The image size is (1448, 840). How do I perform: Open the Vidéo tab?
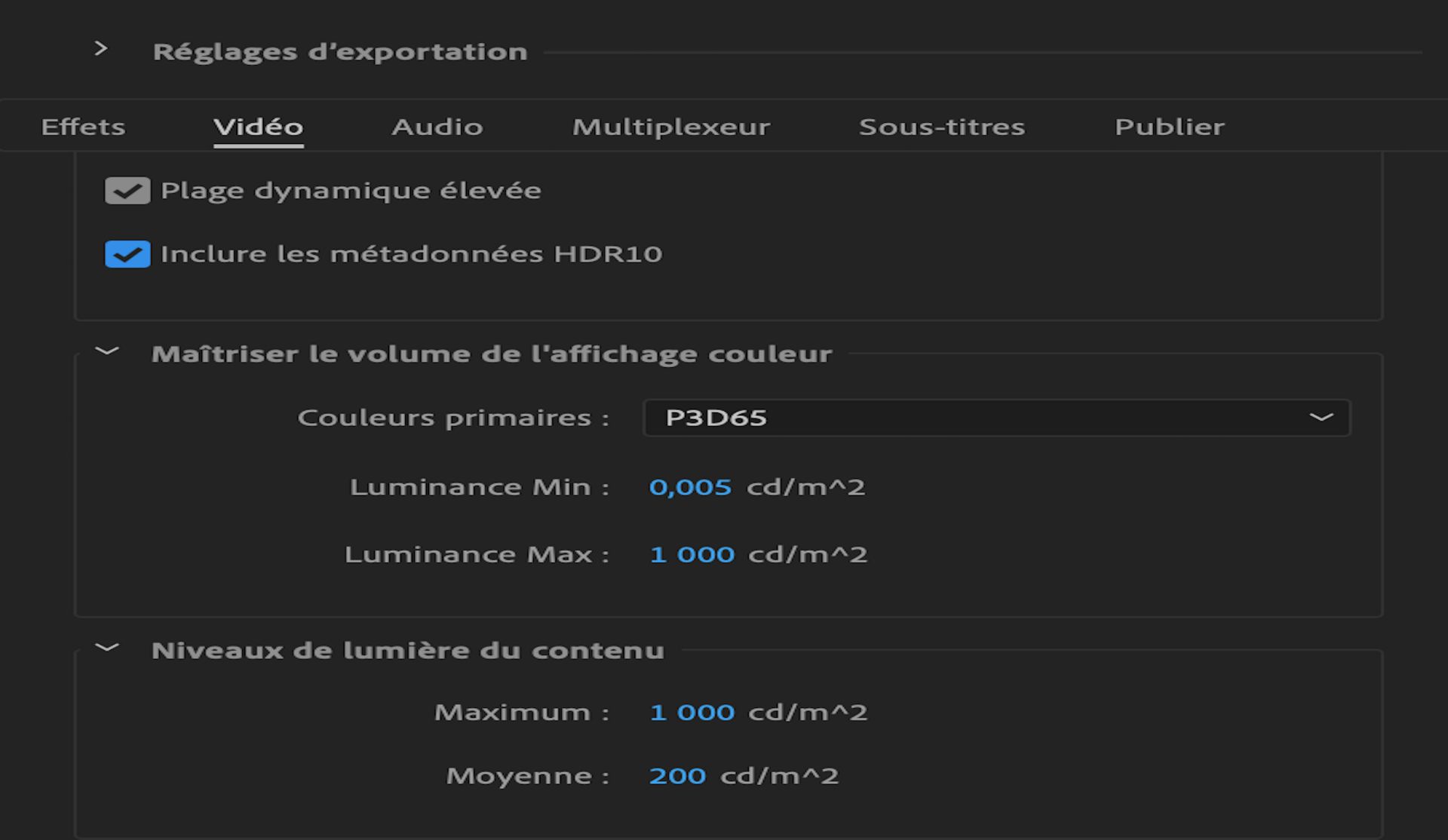click(259, 127)
